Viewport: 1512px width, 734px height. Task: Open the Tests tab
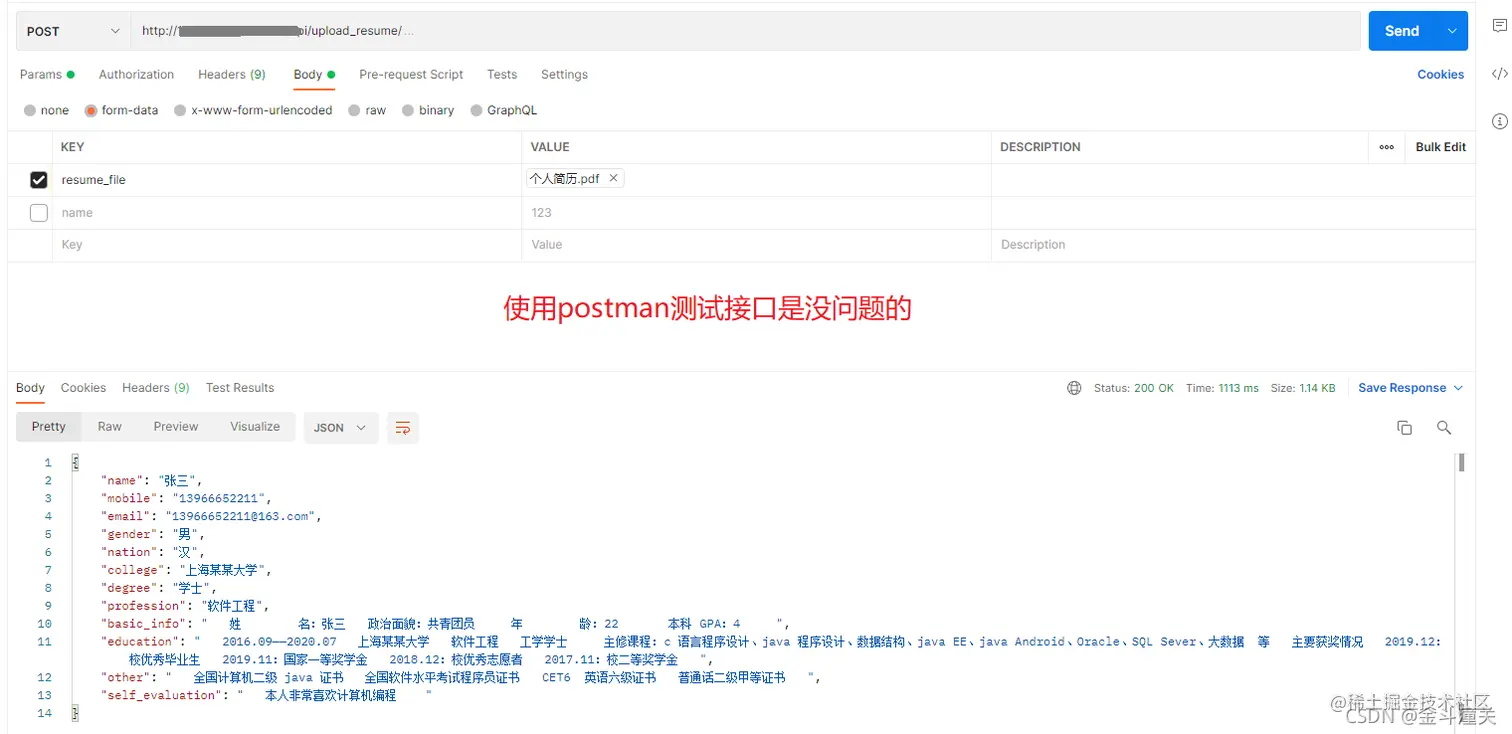tap(502, 75)
